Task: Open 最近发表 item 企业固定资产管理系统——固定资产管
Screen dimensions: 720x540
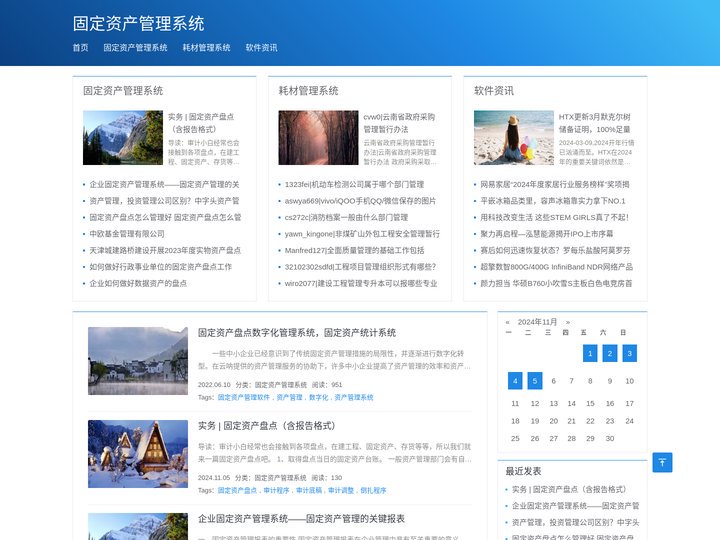Action: 575,506
